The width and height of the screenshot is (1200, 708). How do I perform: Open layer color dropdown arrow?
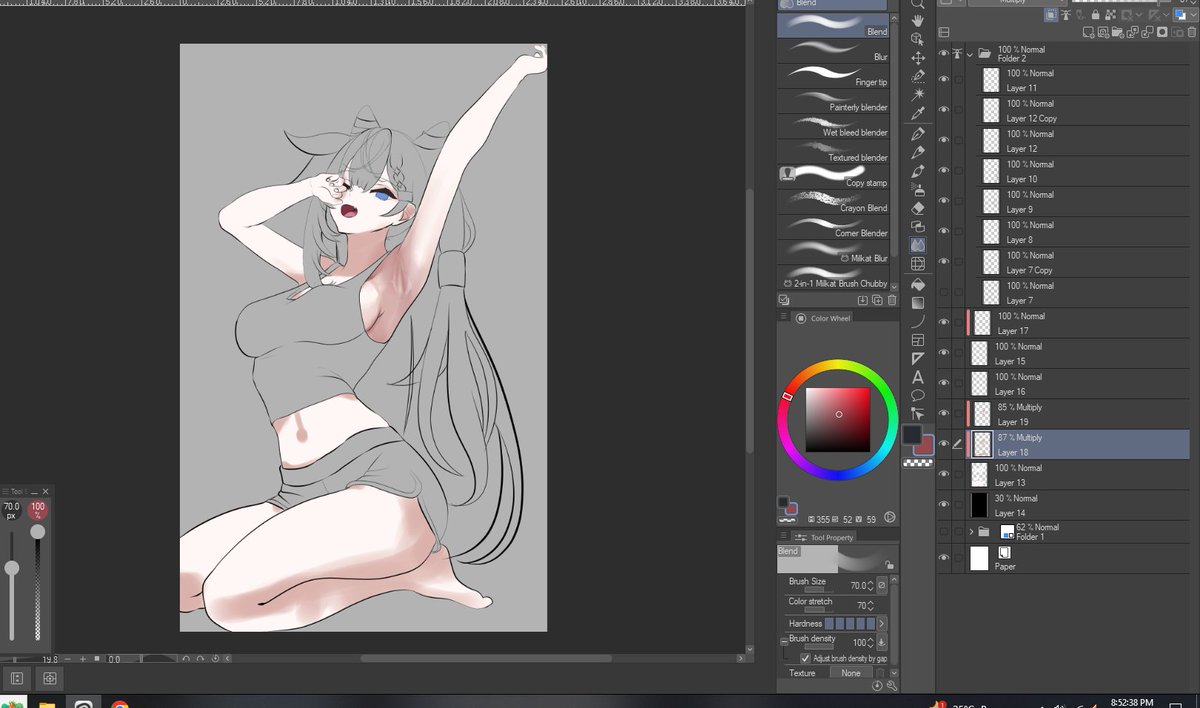click(1193, 15)
